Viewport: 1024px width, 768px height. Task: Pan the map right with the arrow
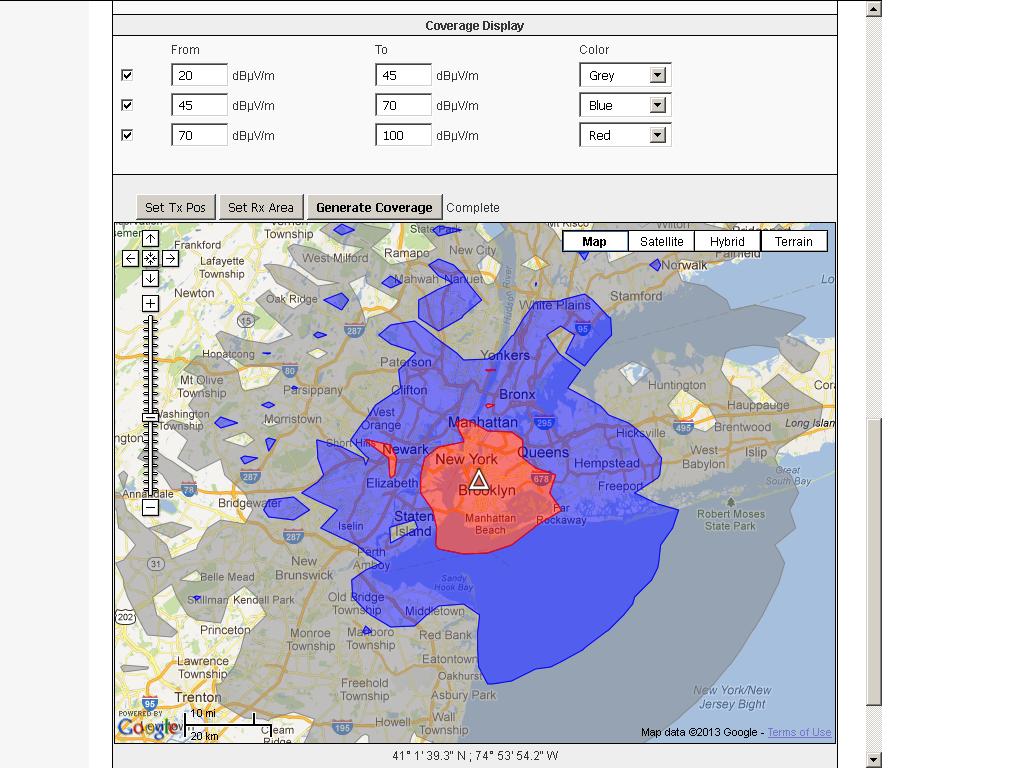point(170,259)
